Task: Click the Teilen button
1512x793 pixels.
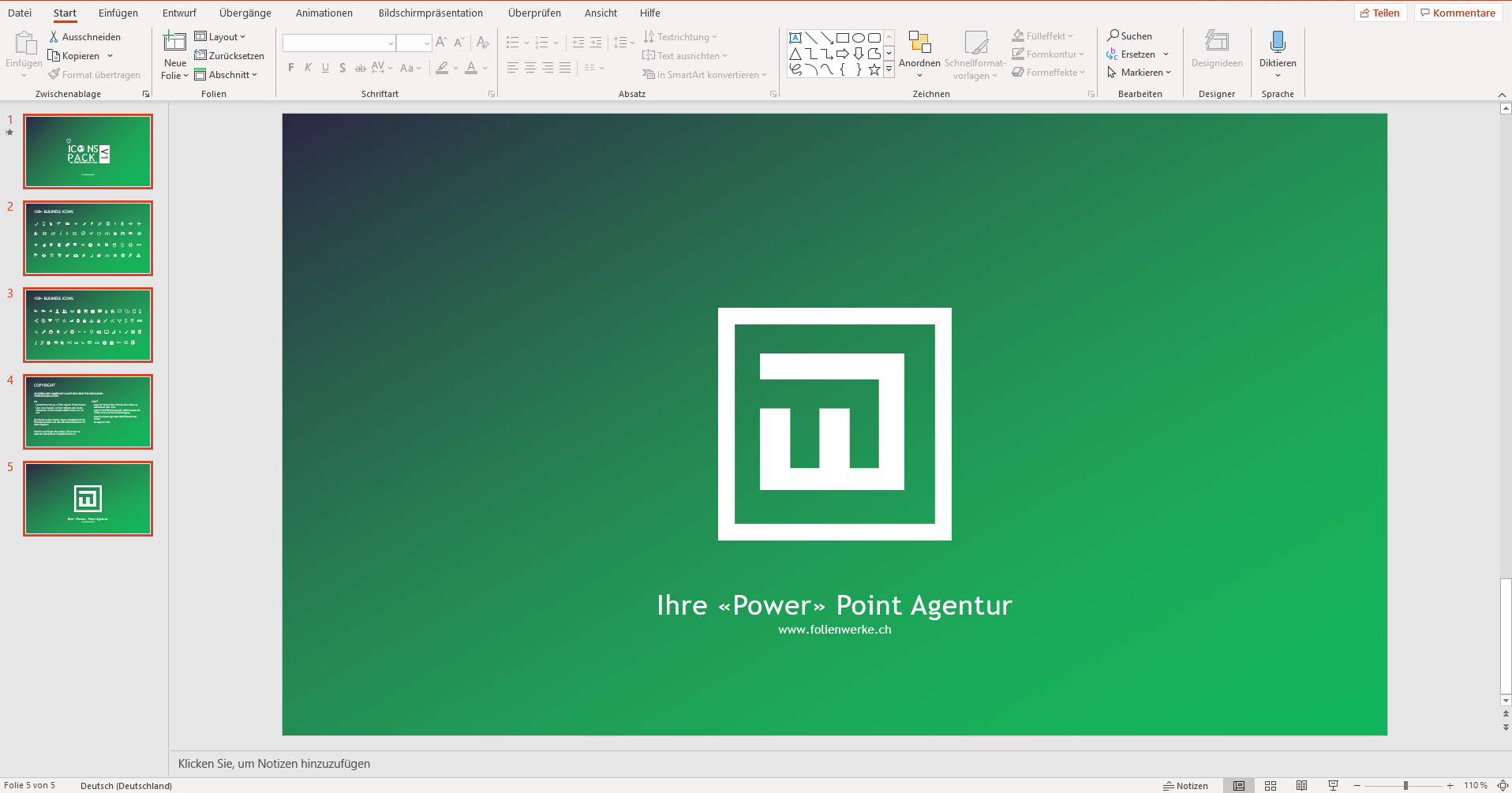Action: pyautogui.click(x=1380, y=13)
